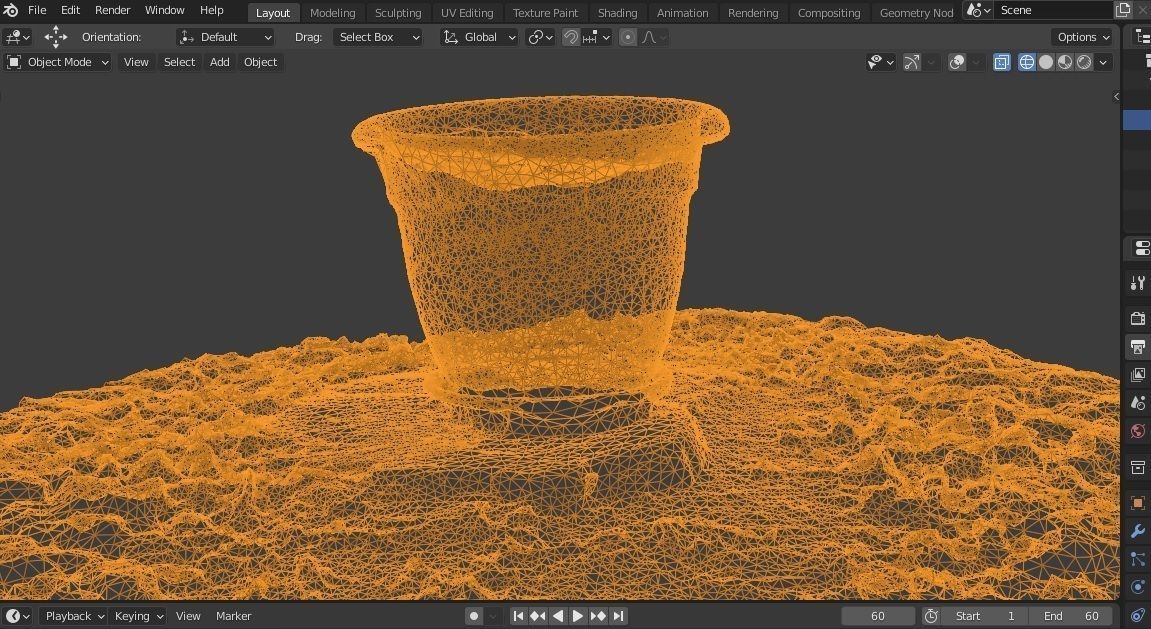
Task: Toggle the Show Overlays icon
Action: click(x=956, y=62)
